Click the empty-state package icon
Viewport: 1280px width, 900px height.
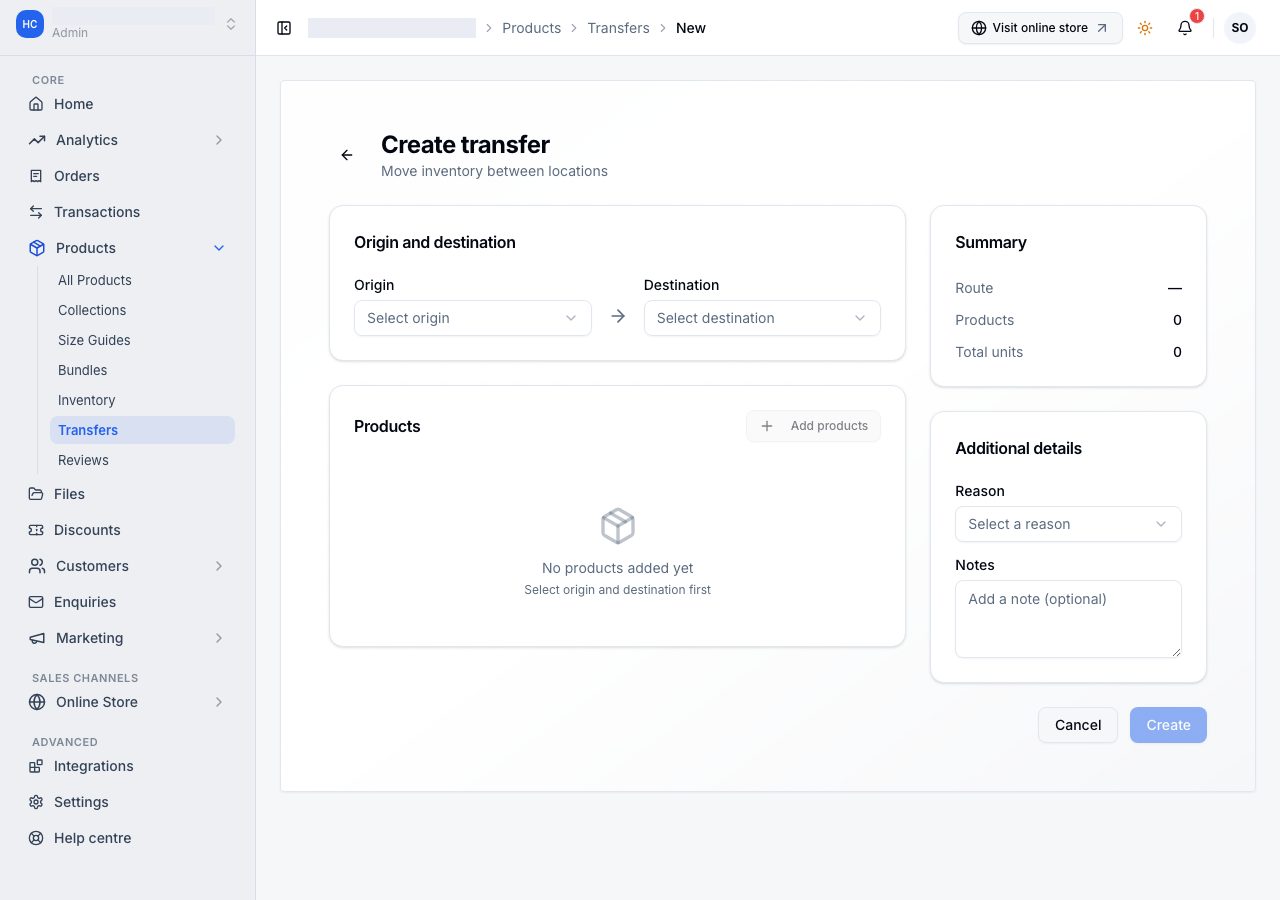(618, 526)
